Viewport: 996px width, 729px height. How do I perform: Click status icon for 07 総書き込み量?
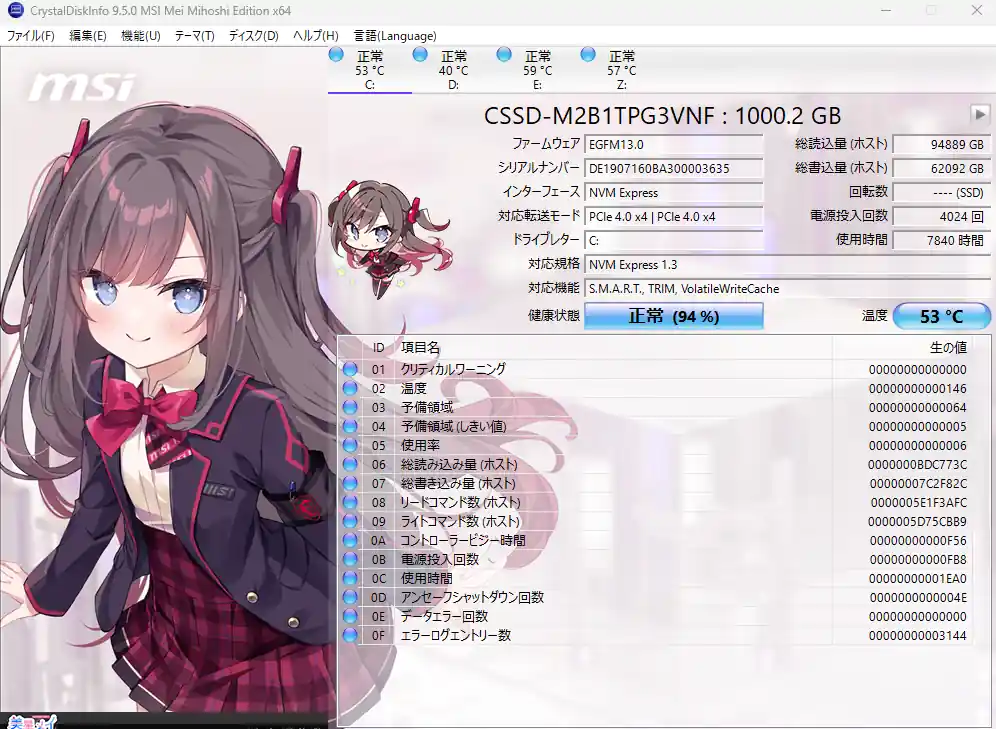coord(350,483)
